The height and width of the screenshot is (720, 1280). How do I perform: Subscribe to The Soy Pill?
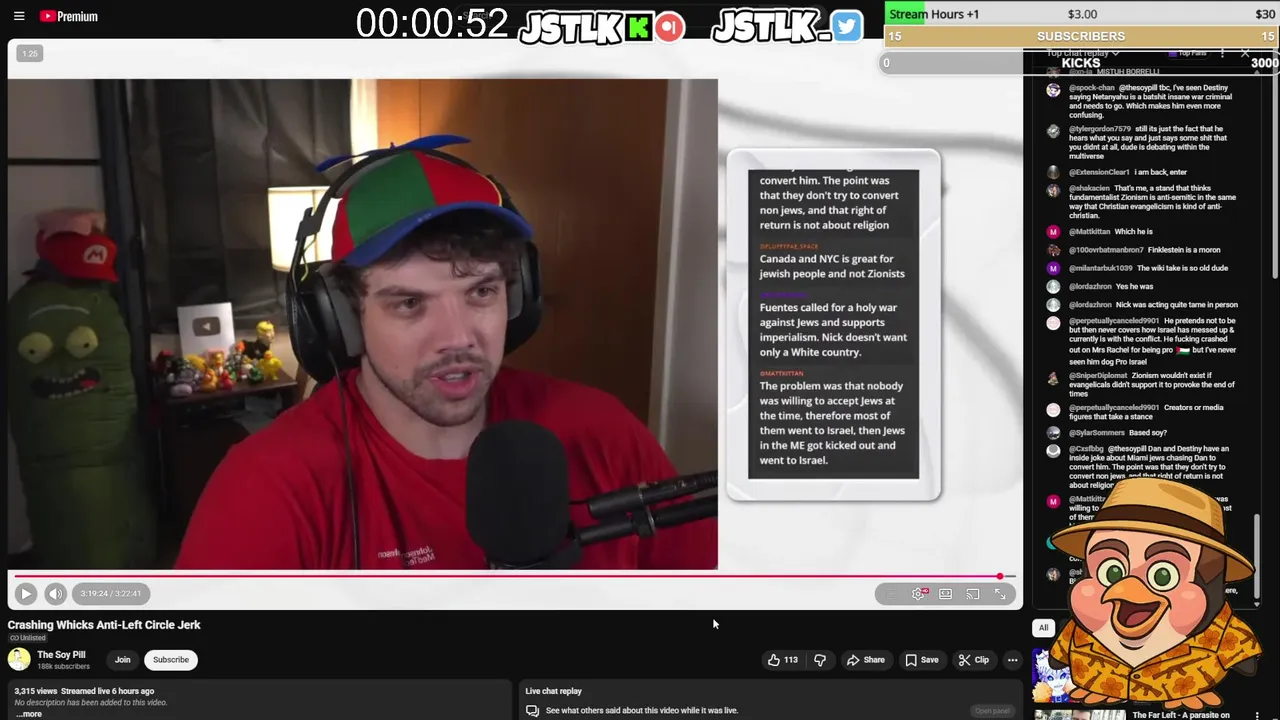(x=171, y=660)
